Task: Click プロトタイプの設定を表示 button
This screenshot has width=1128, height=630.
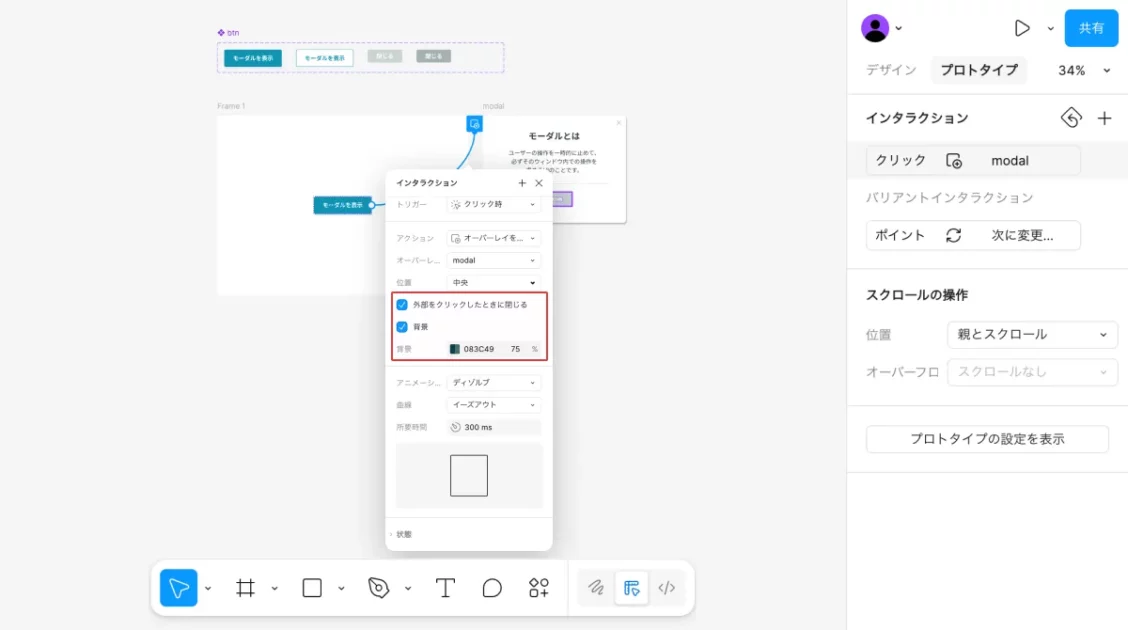Action: (987, 439)
